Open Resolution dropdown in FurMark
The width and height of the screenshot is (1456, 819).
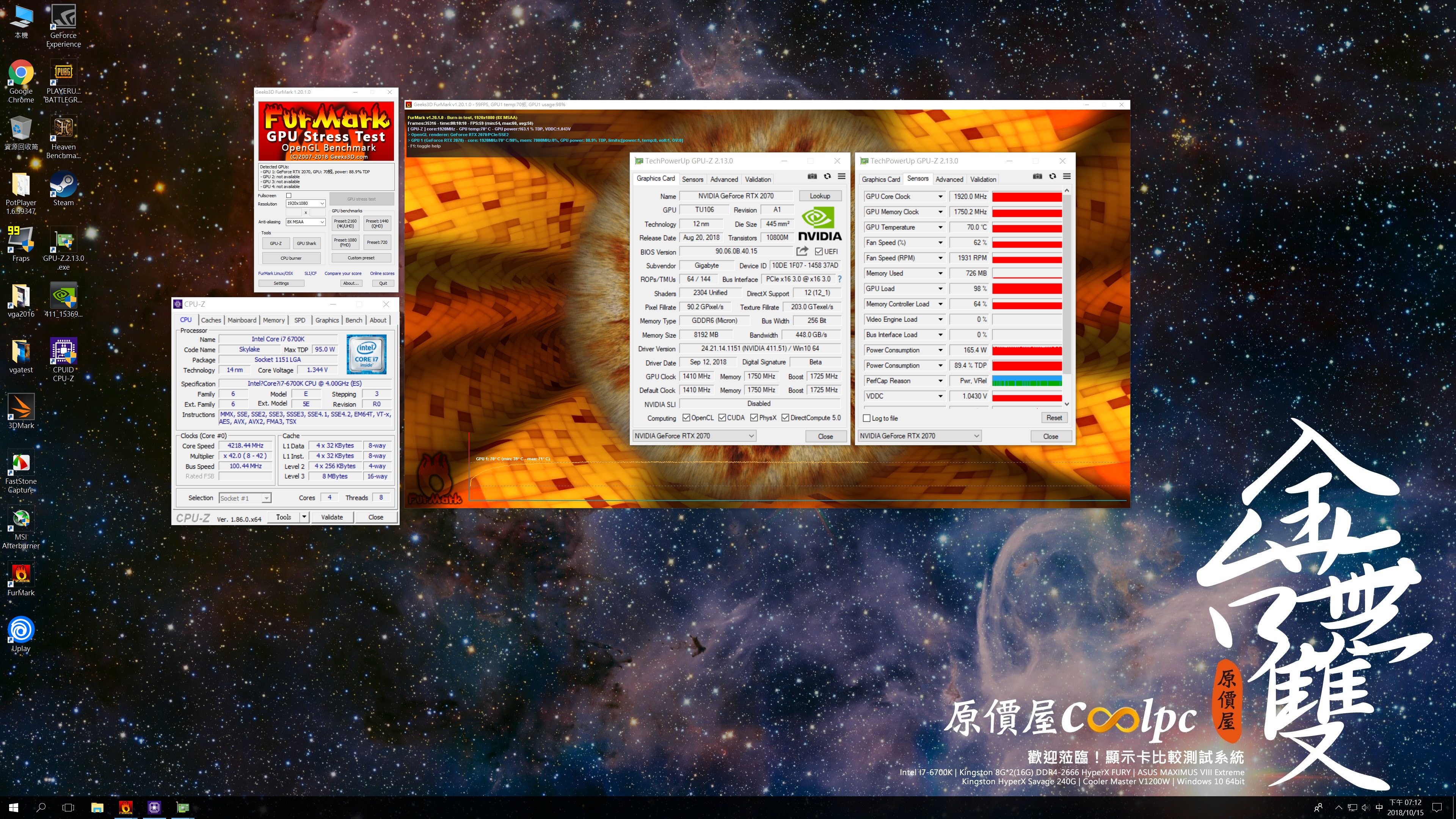pyautogui.click(x=305, y=204)
